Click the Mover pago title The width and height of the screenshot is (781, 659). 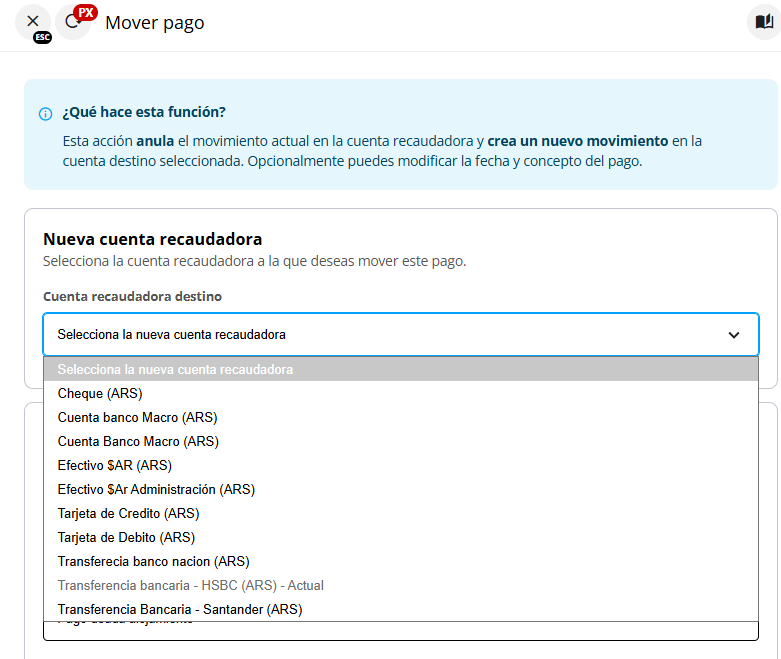coord(154,23)
